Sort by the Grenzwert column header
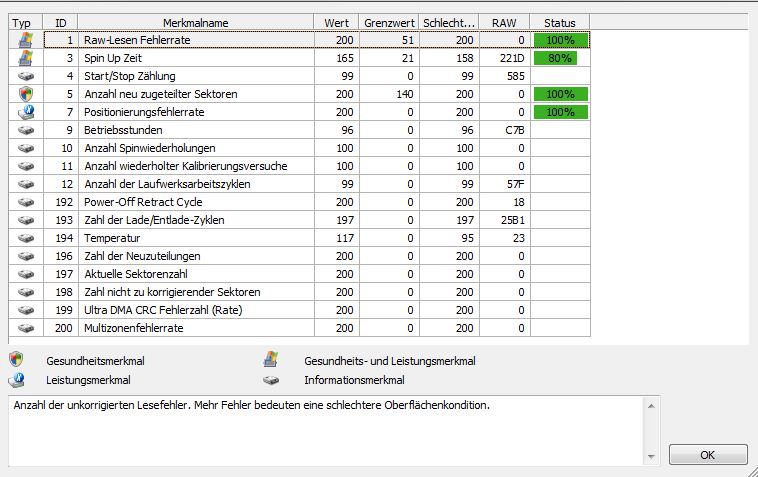Screen dimensions: 758x477 click(x=389, y=23)
